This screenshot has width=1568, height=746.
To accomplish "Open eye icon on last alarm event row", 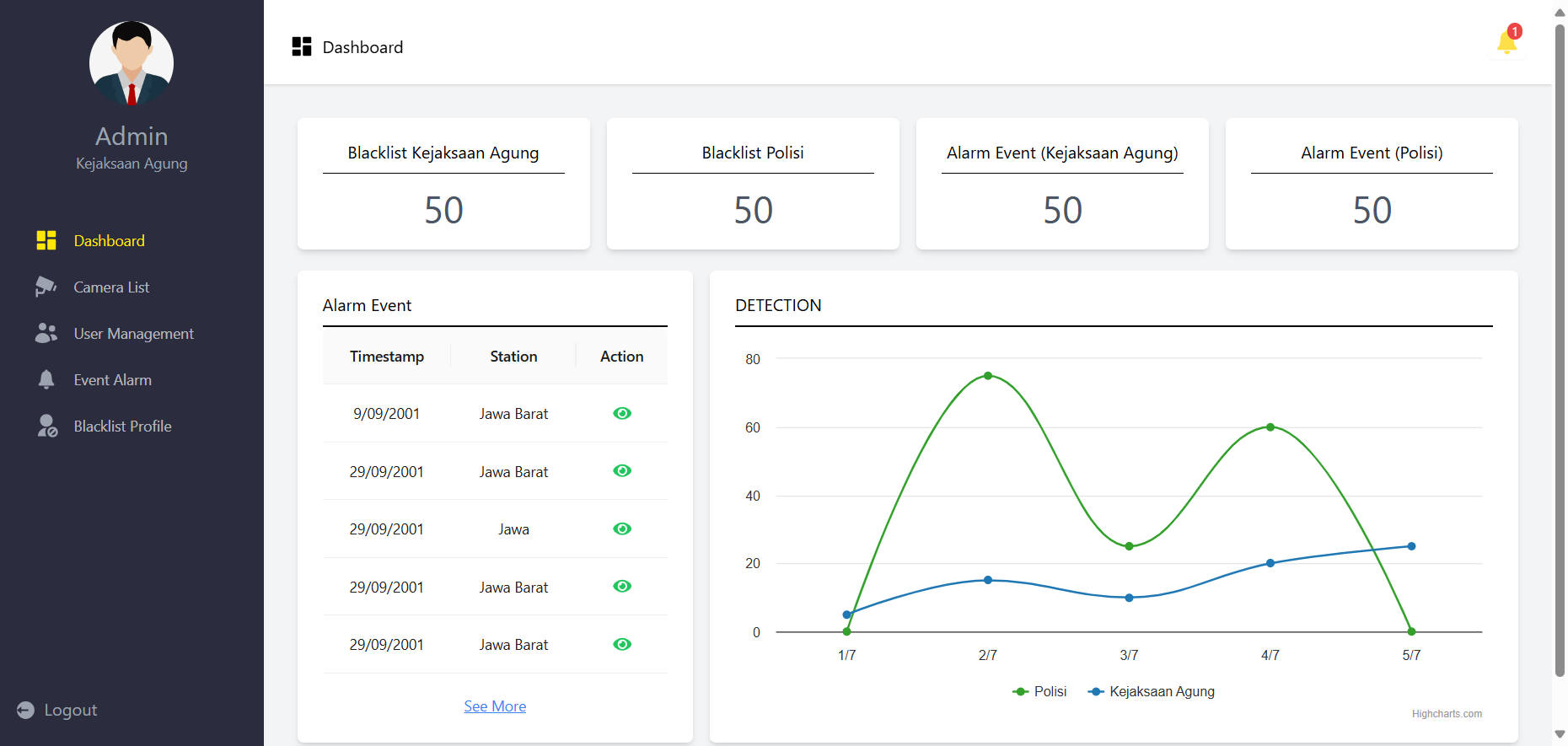I will tap(622, 644).
